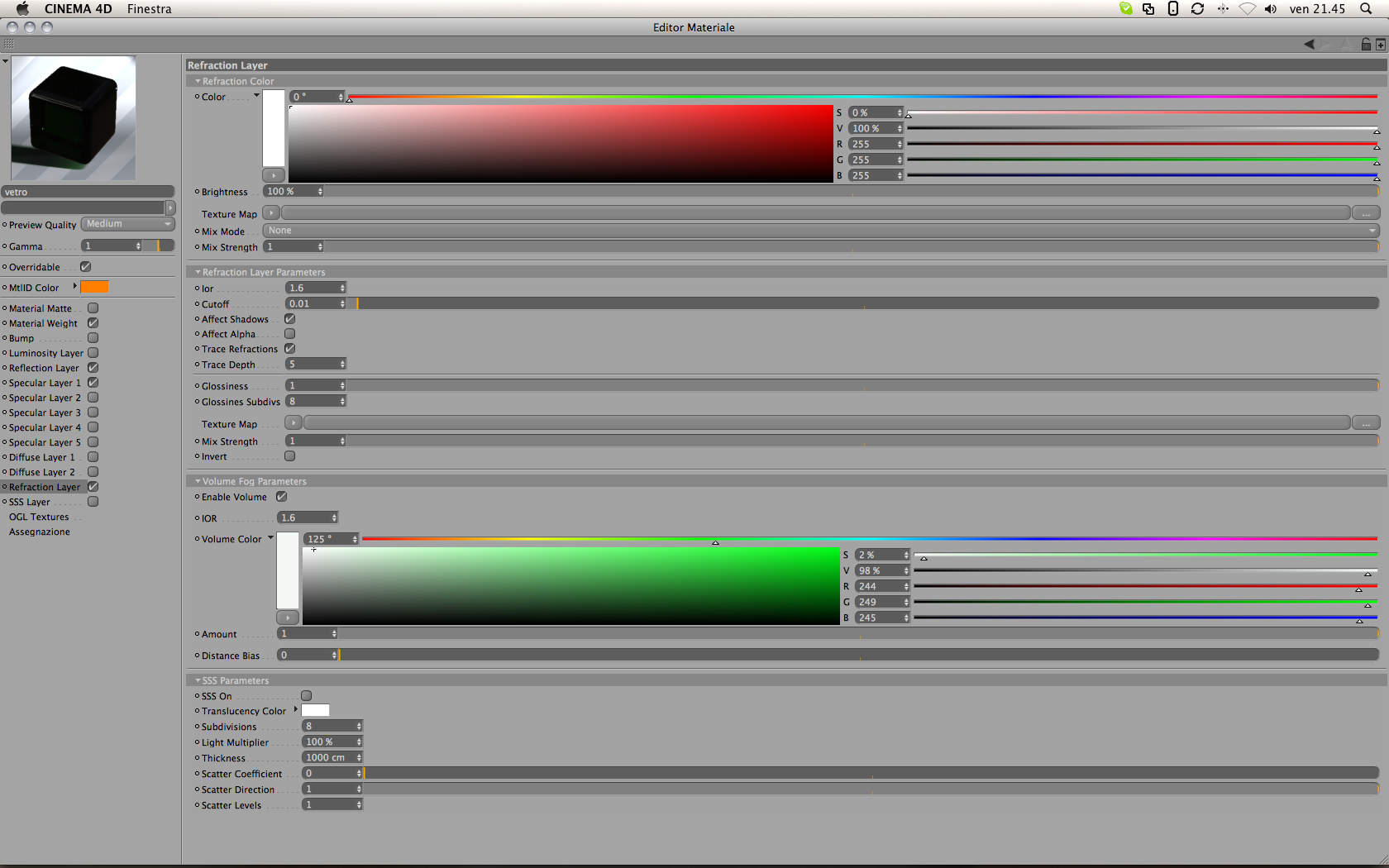Disable the Enable Volume checkbox
This screenshot has height=868, width=1389.
point(282,497)
